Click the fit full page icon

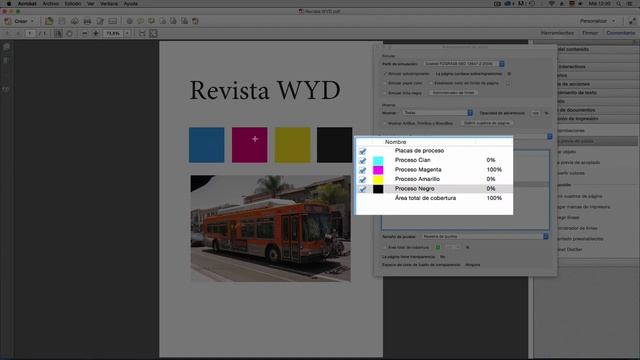153,33
